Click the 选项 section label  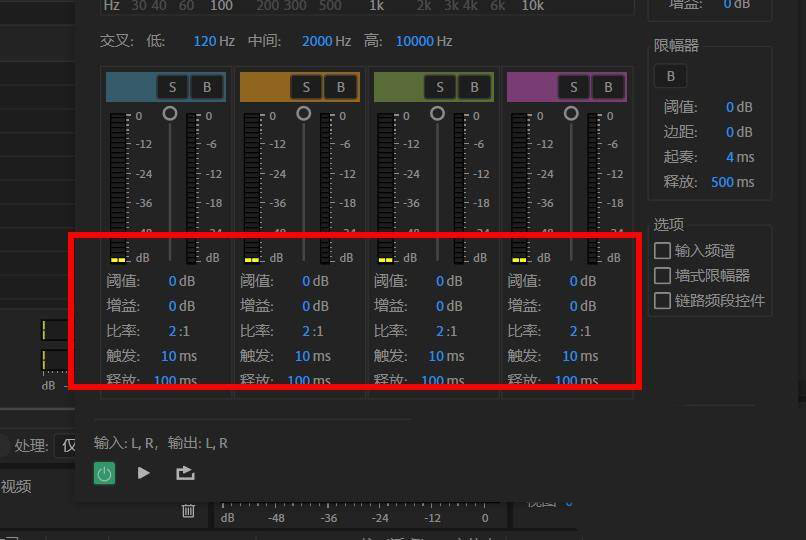click(669, 225)
